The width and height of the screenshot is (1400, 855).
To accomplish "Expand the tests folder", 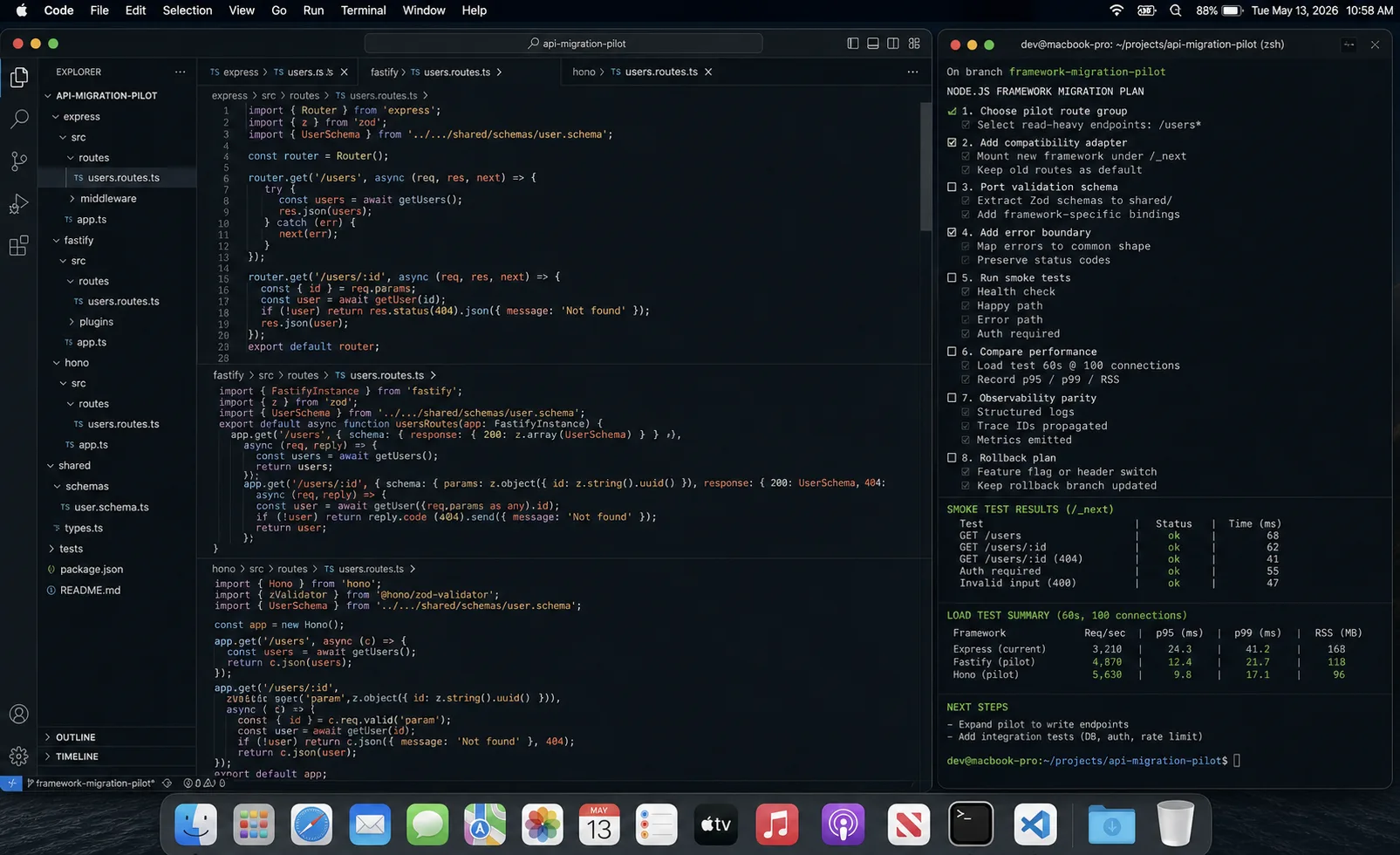I will 50,549.
